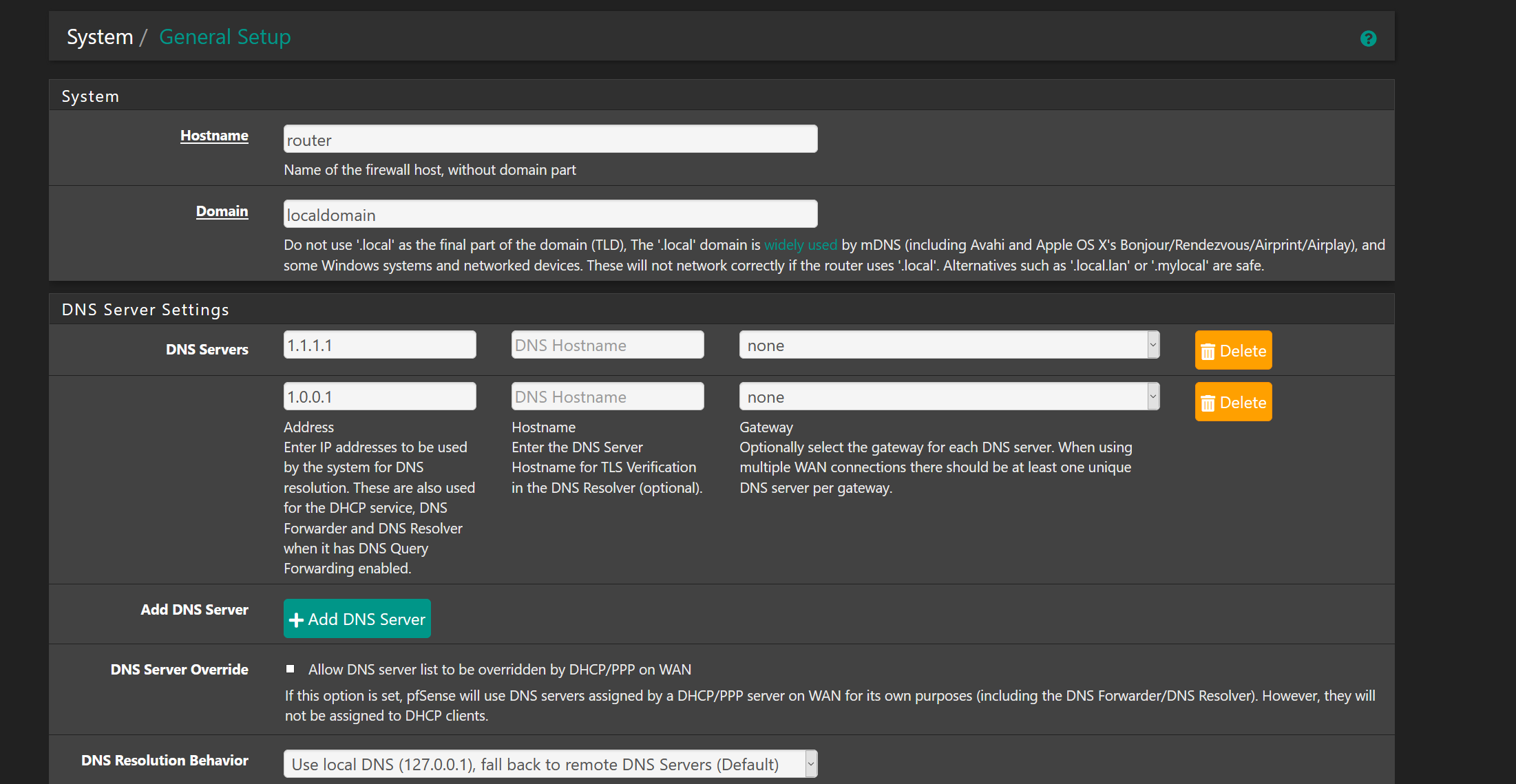Click the DNS Server Settings section header

145,310
